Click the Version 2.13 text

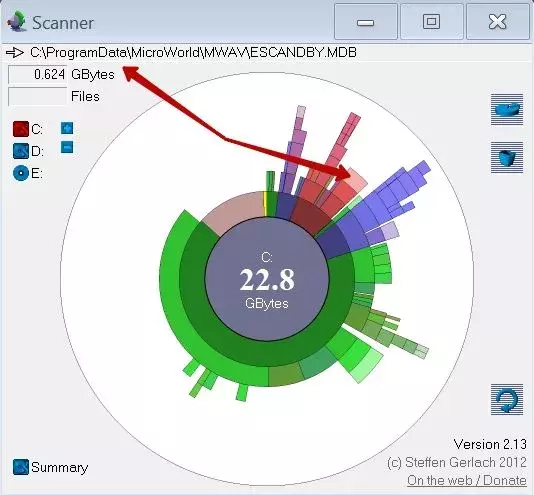point(490,444)
